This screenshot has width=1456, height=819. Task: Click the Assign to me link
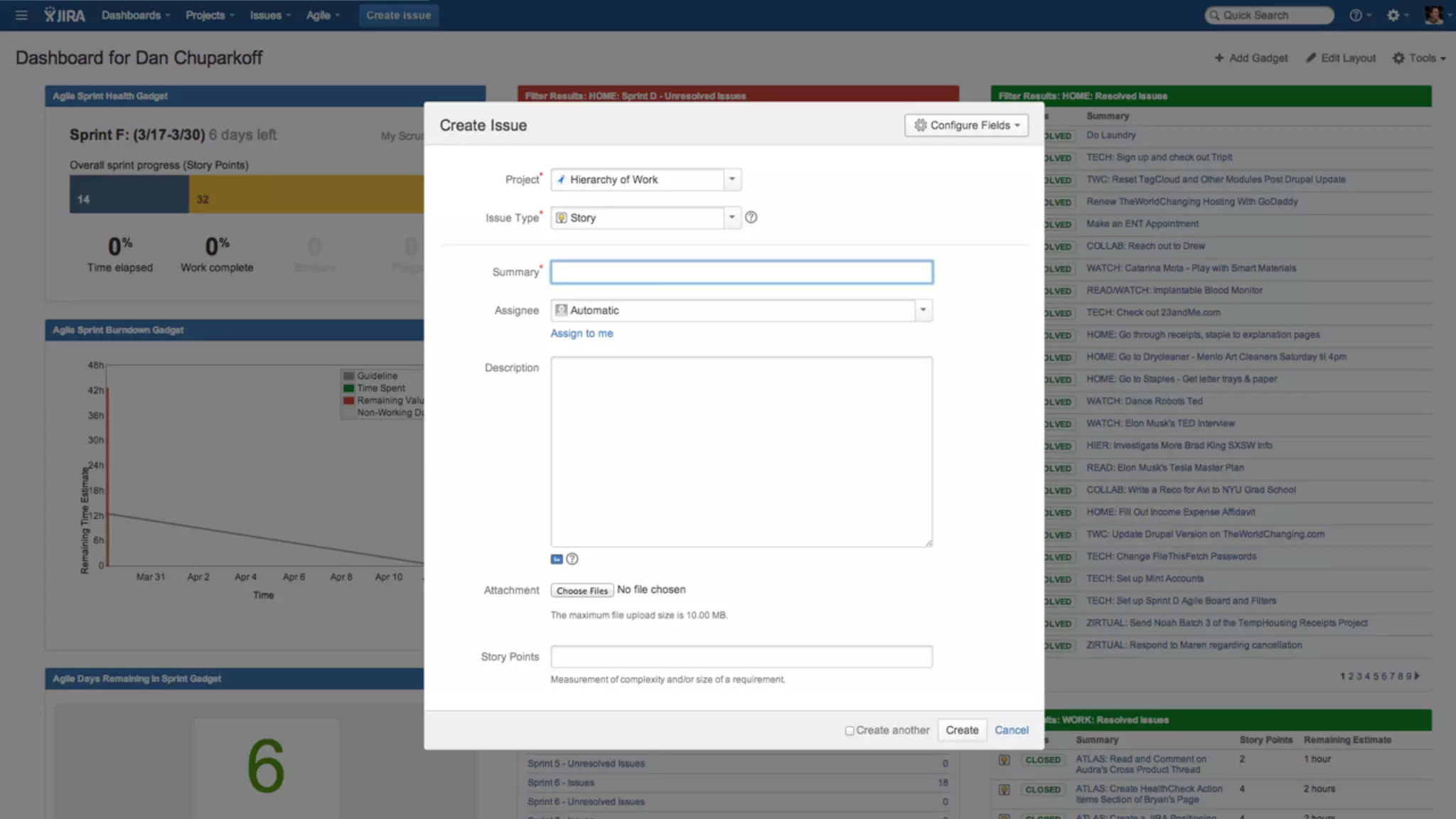pyautogui.click(x=581, y=333)
